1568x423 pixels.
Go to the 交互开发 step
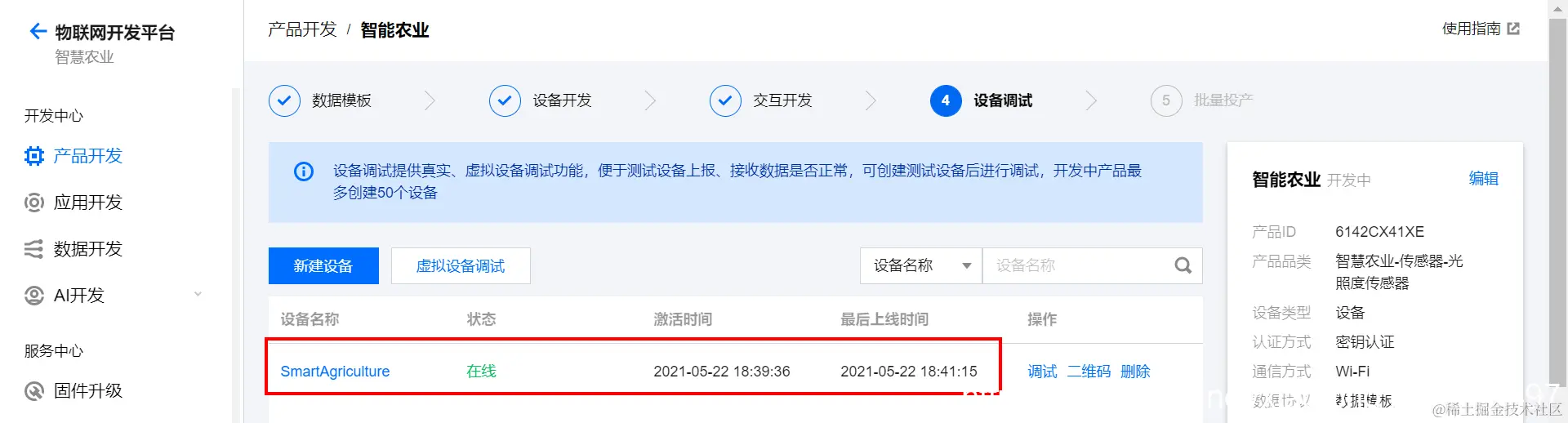tap(761, 100)
